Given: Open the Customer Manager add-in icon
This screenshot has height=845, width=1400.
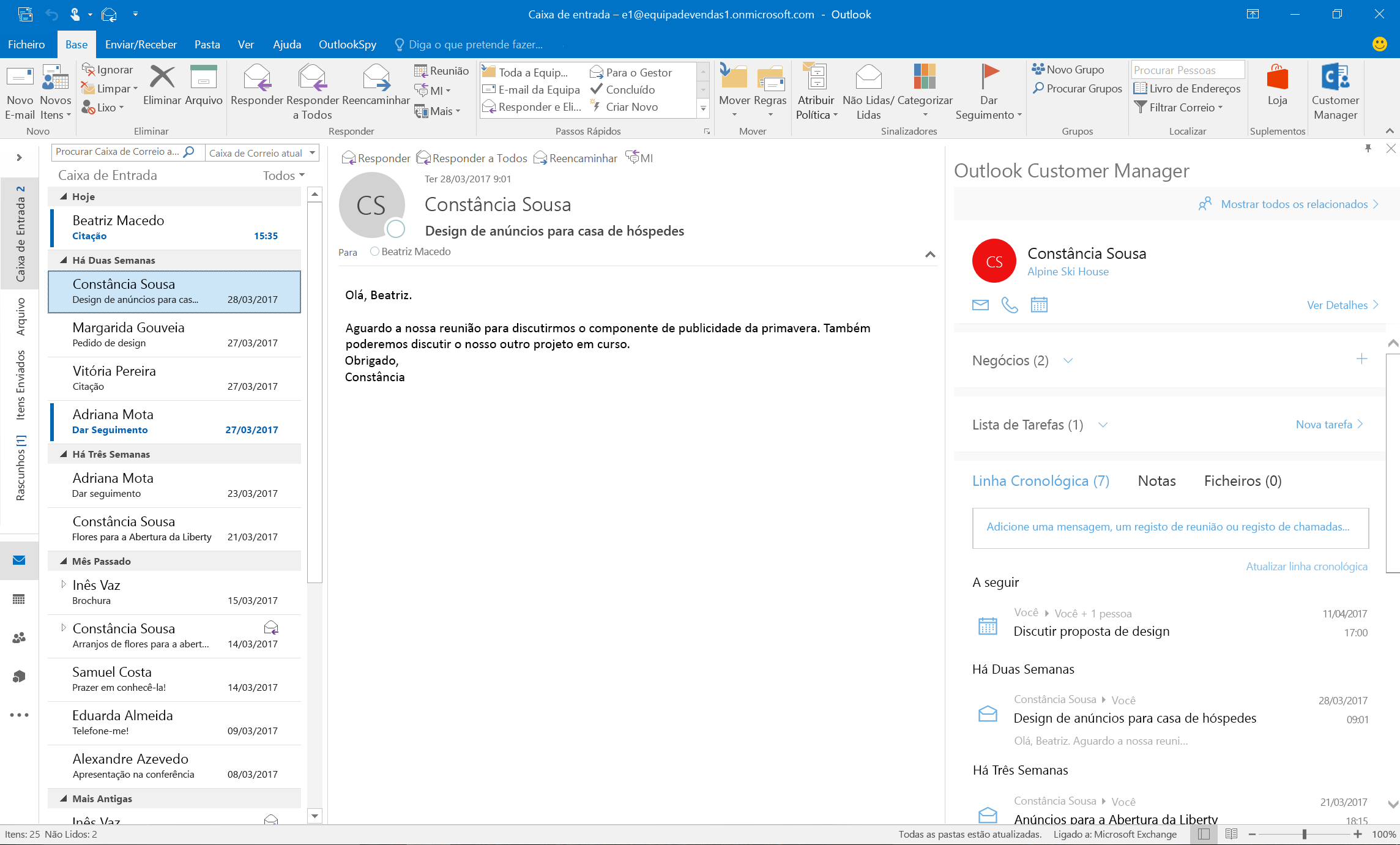Looking at the screenshot, I should point(1335,77).
